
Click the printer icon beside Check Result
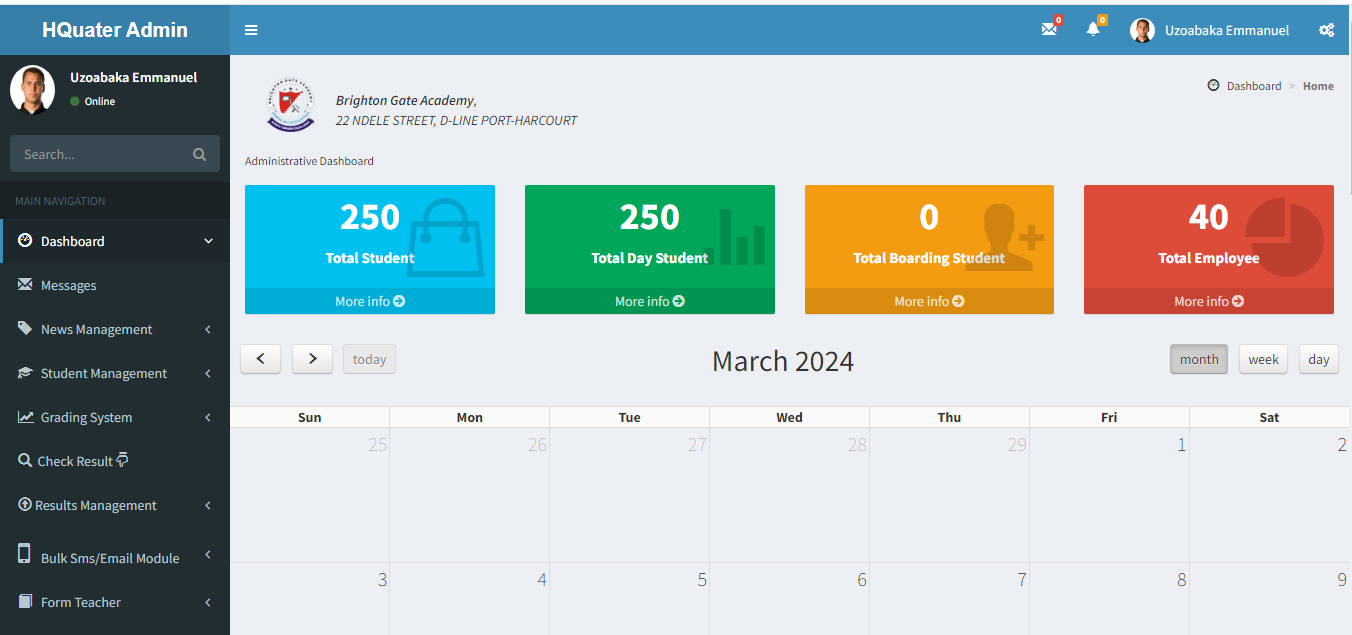click(123, 460)
